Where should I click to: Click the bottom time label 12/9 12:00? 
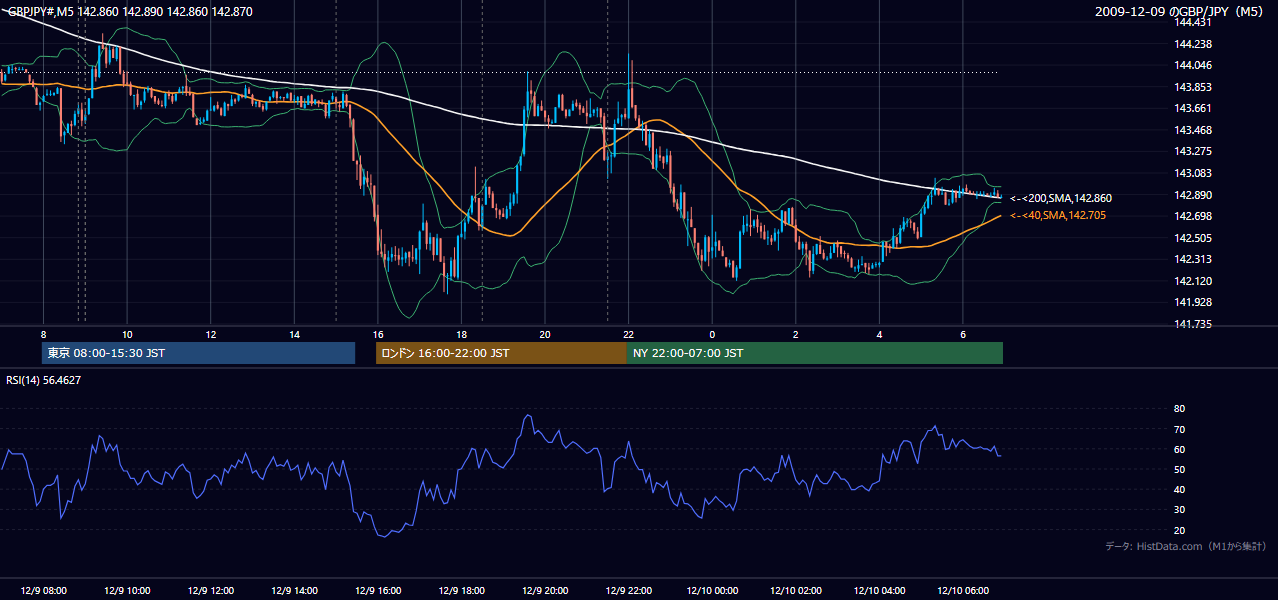point(210,591)
